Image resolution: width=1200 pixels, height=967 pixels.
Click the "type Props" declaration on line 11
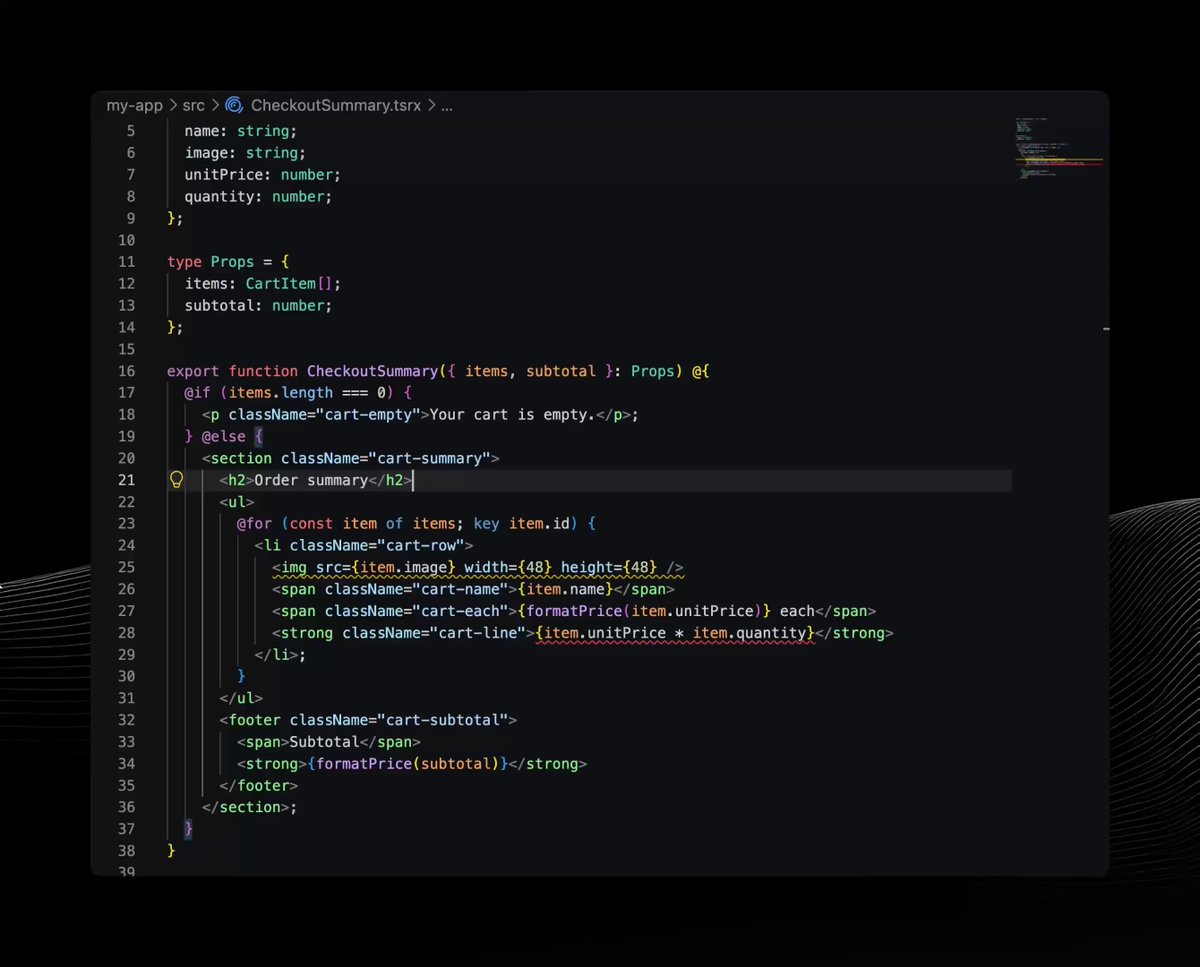coord(211,262)
